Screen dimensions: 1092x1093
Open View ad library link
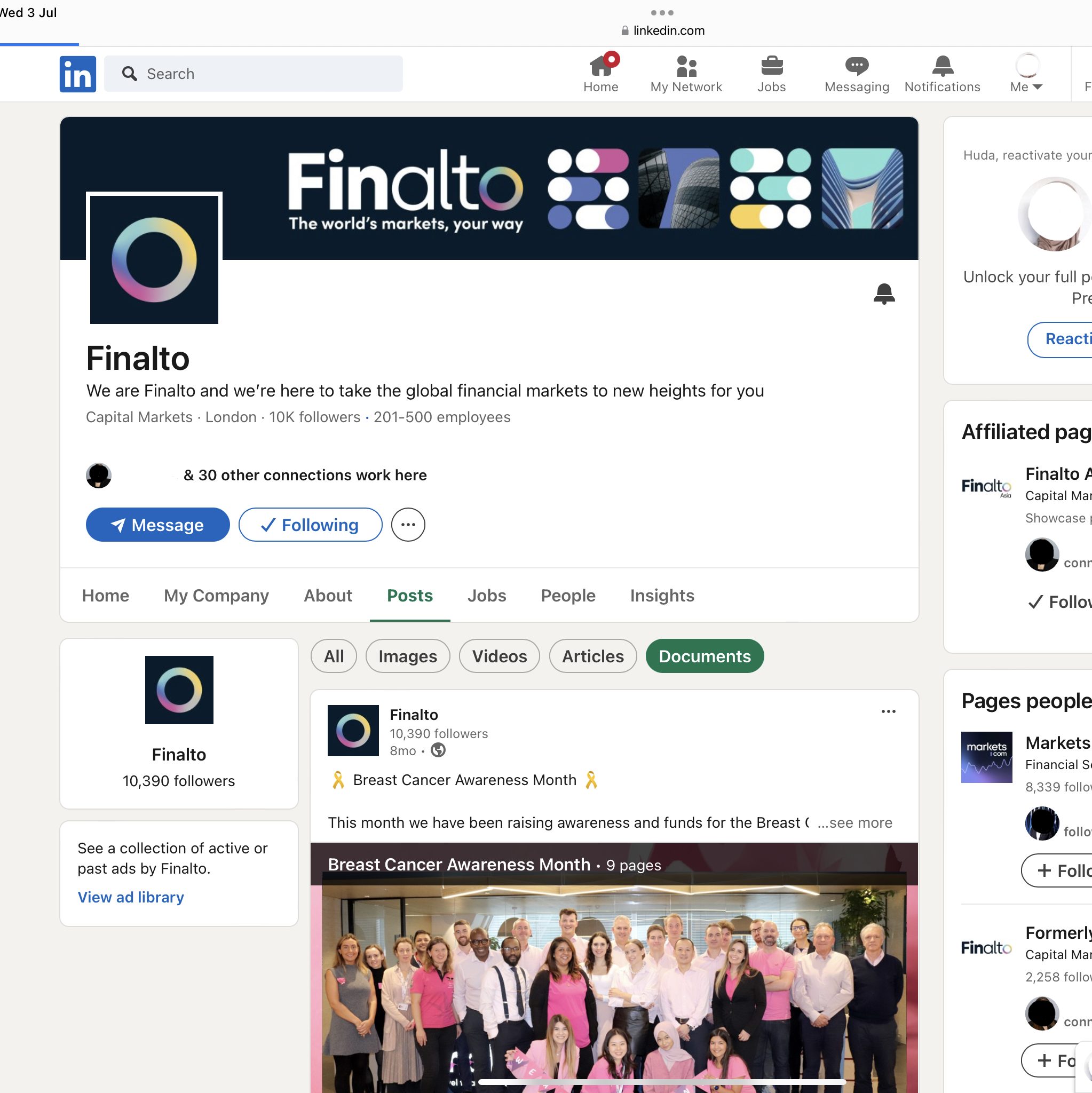tap(131, 897)
